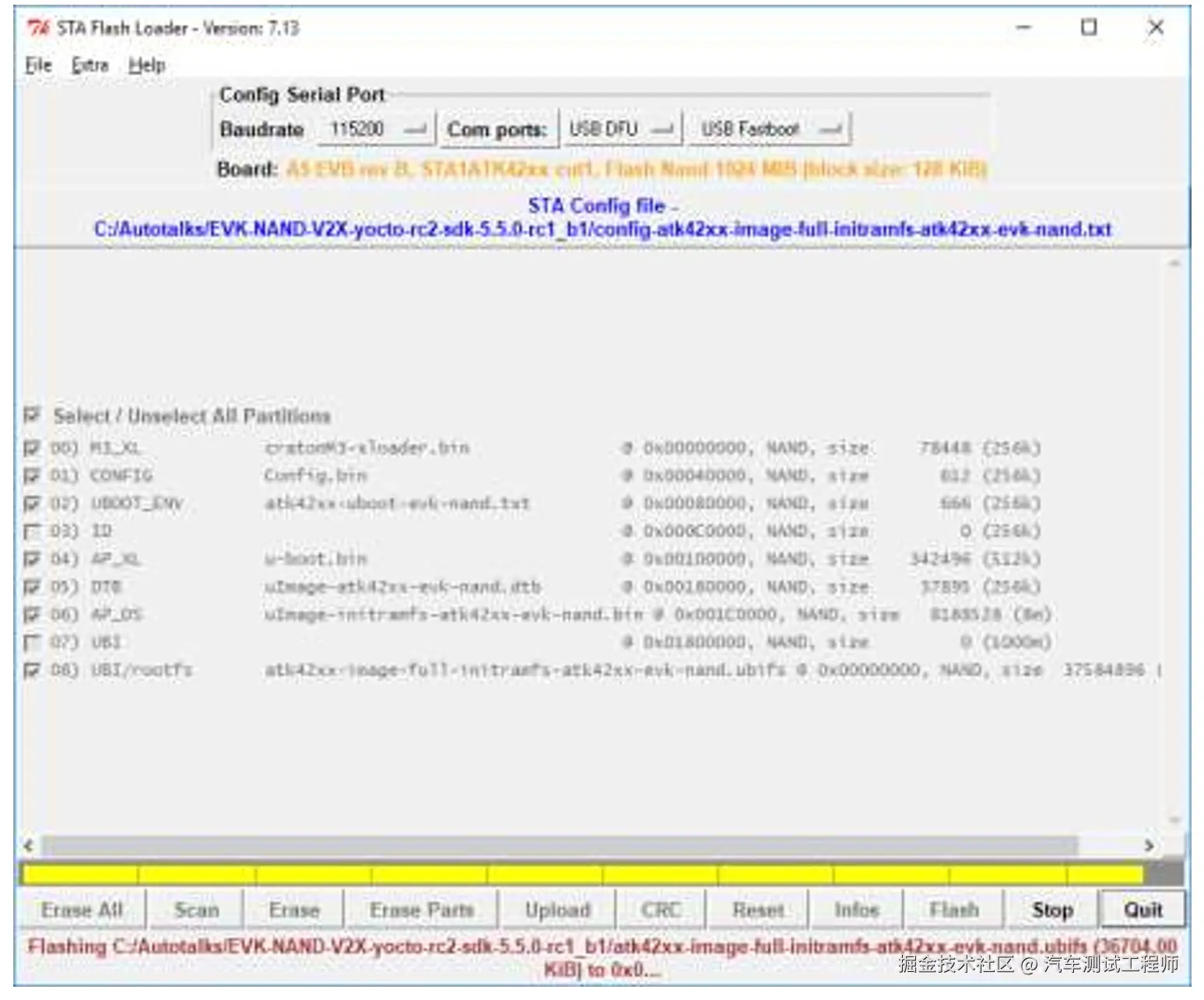
Task: Click the Reset button
Action: click(x=759, y=910)
